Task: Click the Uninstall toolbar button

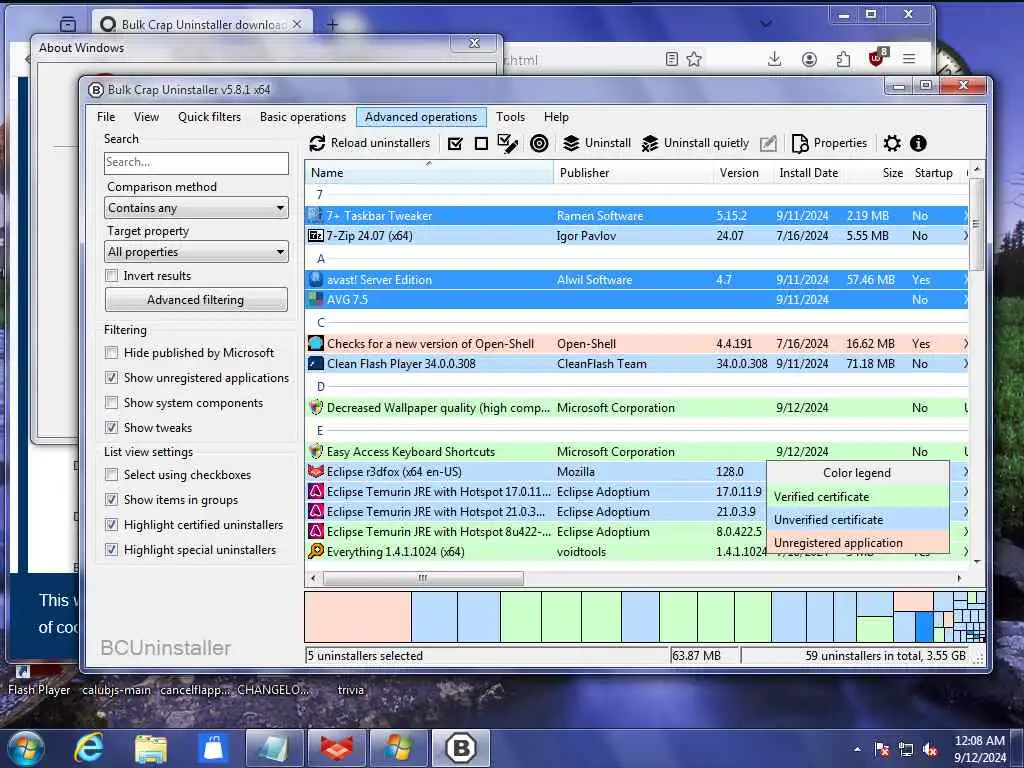Action: pos(597,143)
